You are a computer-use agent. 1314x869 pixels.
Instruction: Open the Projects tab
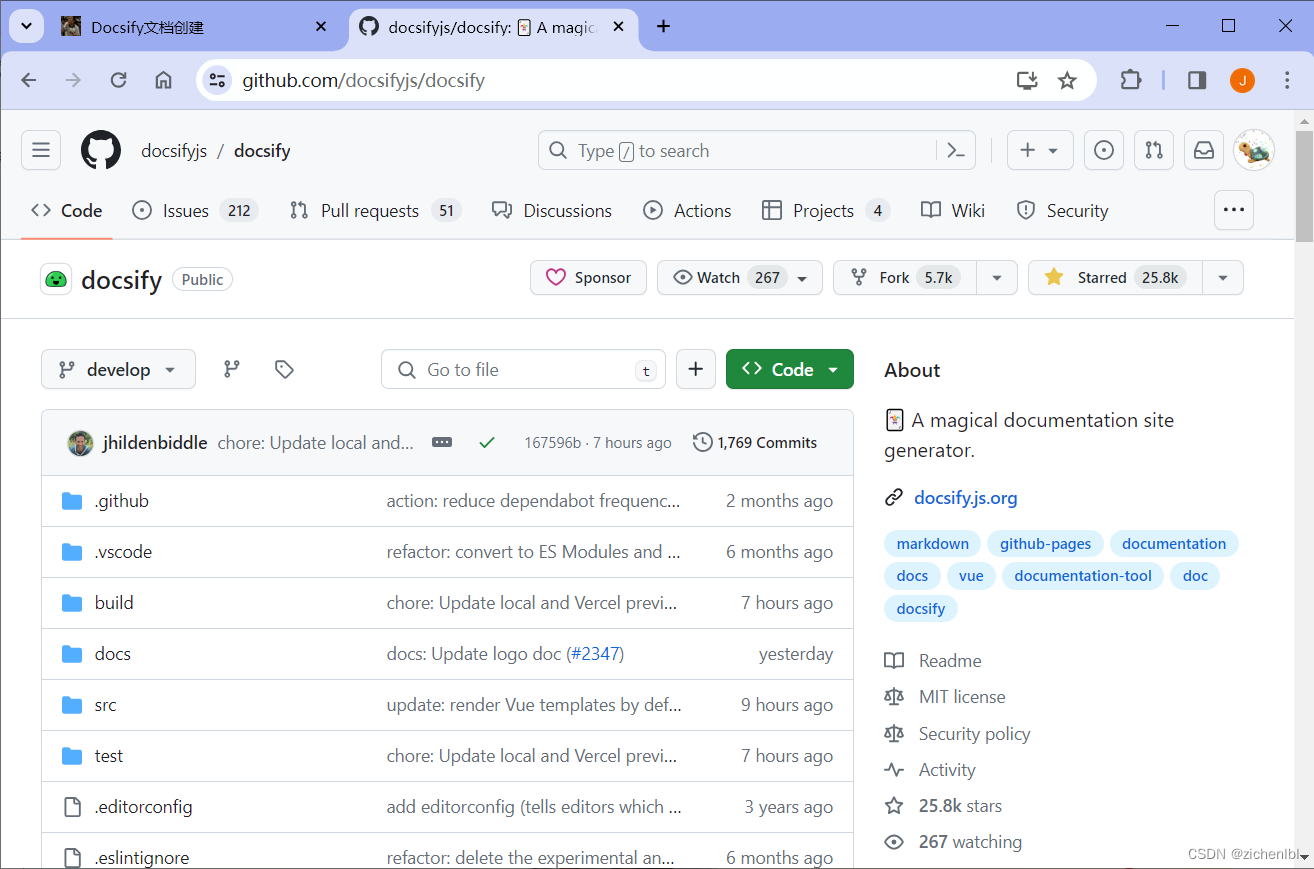825,210
